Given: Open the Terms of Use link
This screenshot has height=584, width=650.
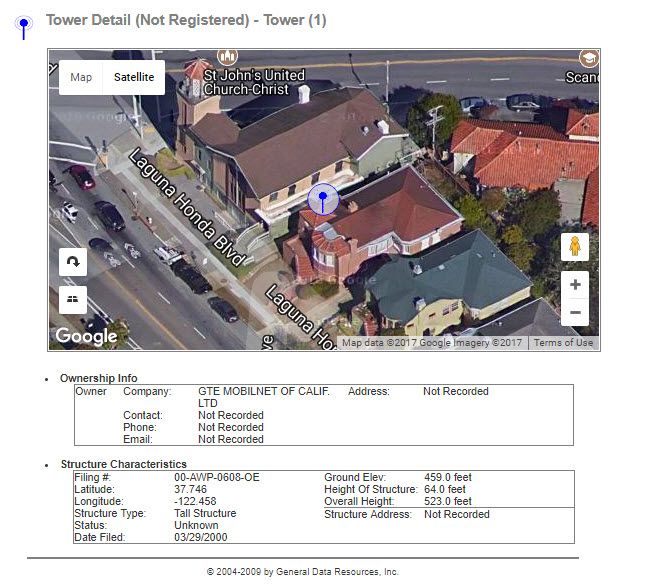Looking at the screenshot, I should point(563,343).
